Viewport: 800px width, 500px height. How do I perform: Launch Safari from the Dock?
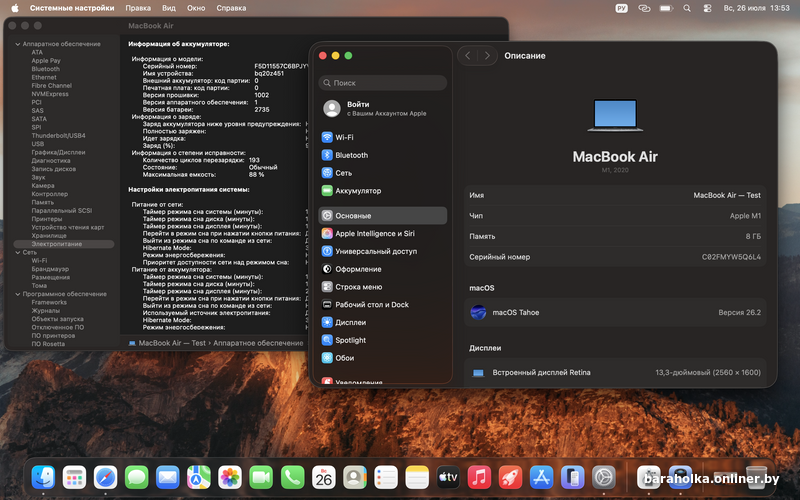click(106, 478)
